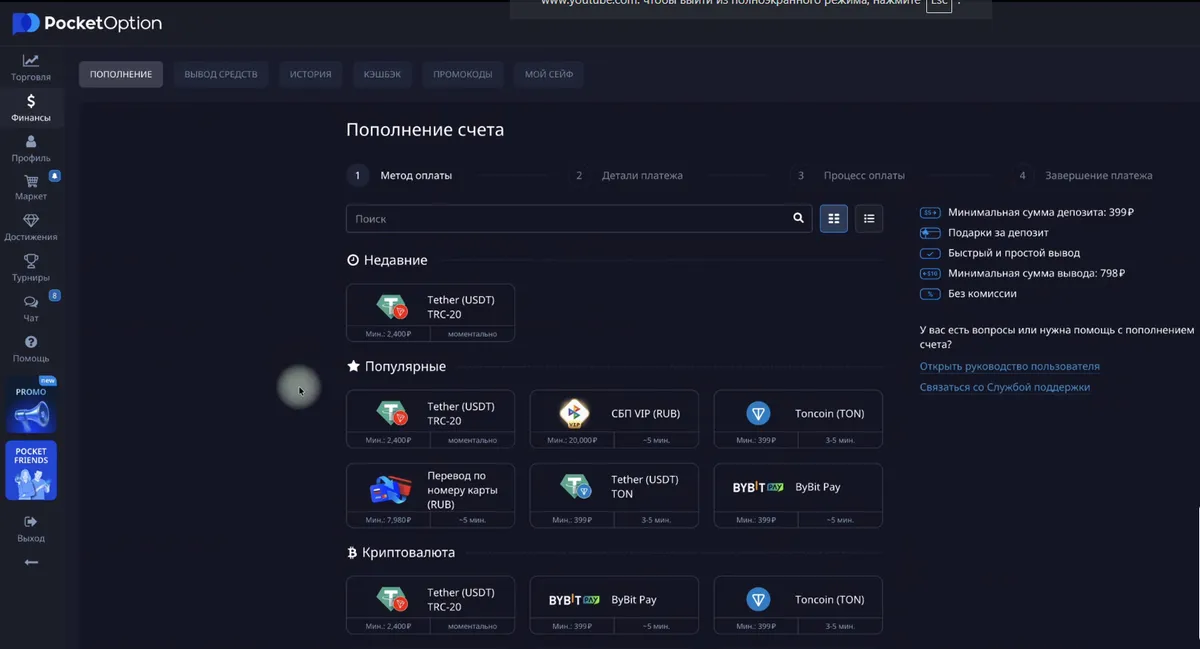
Task: Click Связаться со Службой поддержки
Action: tap(1006, 386)
